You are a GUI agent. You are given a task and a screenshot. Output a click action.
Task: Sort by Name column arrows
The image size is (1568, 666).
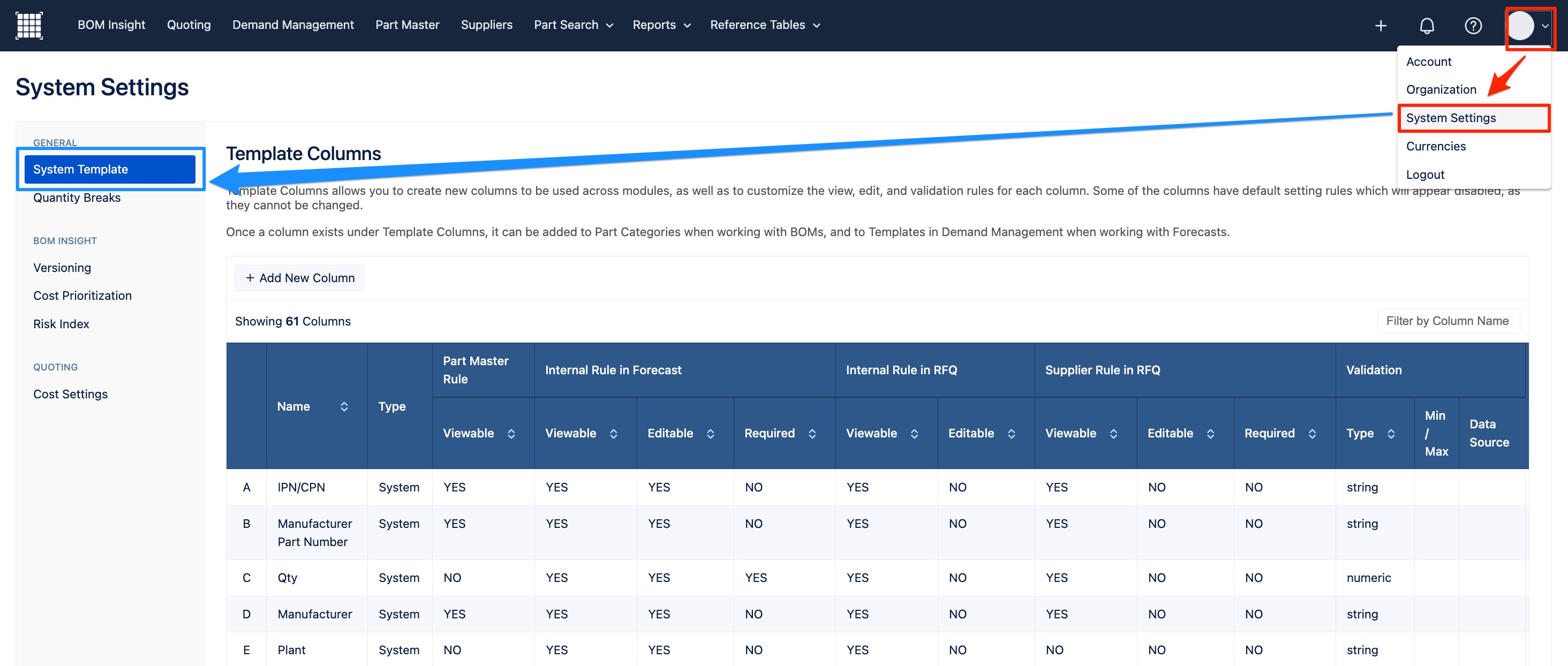pyautogui.click(x=344, y=406)
